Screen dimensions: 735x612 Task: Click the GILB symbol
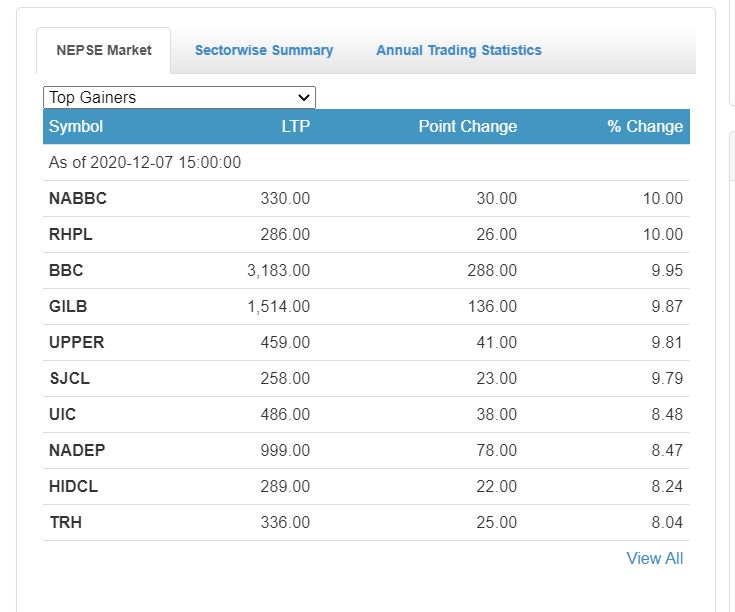(x=68, y=306)
